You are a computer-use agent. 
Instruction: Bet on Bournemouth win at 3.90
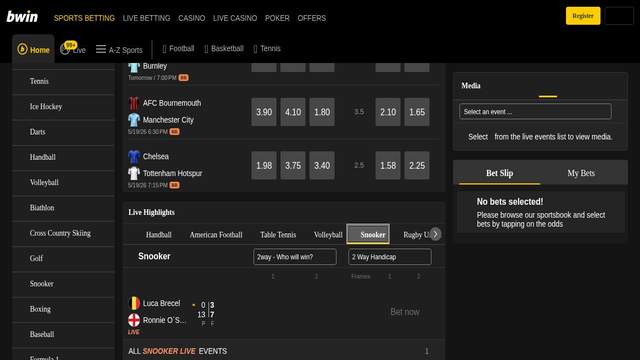pos(264,112)
